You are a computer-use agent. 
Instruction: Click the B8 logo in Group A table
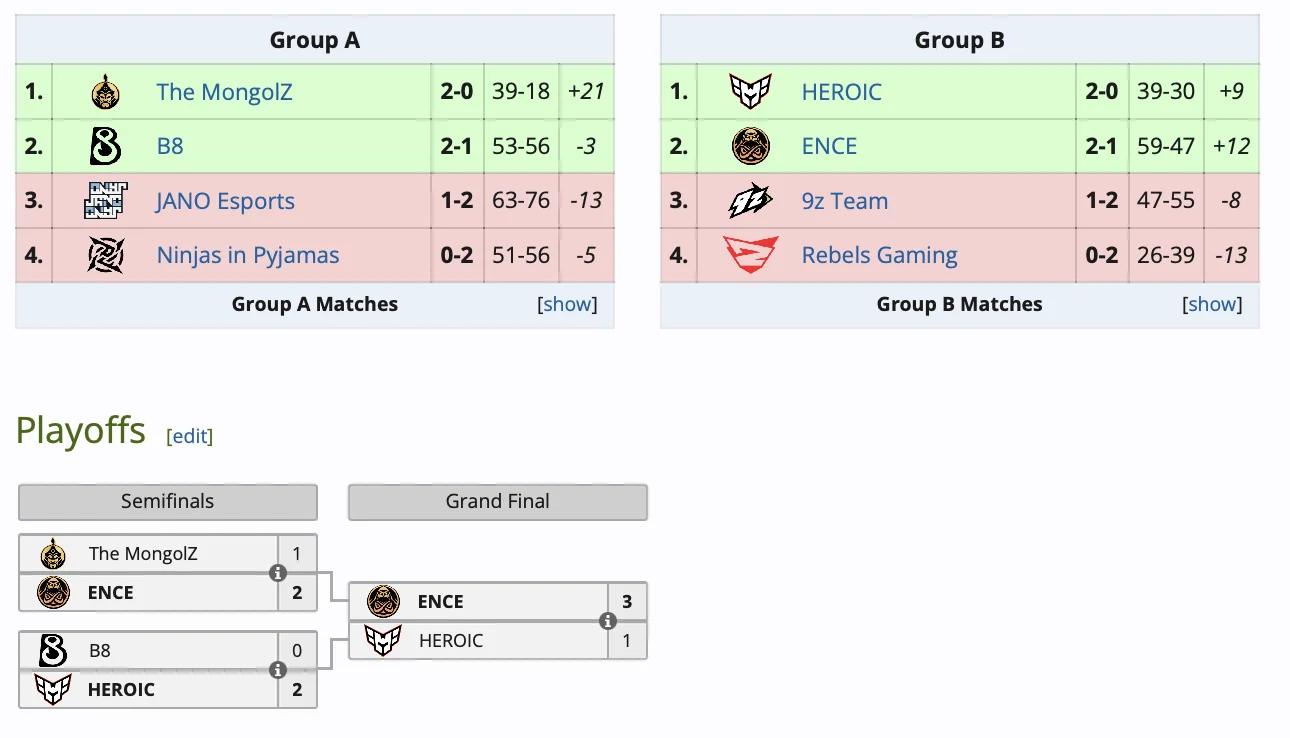pyautogui.click(x=105, y=146)
